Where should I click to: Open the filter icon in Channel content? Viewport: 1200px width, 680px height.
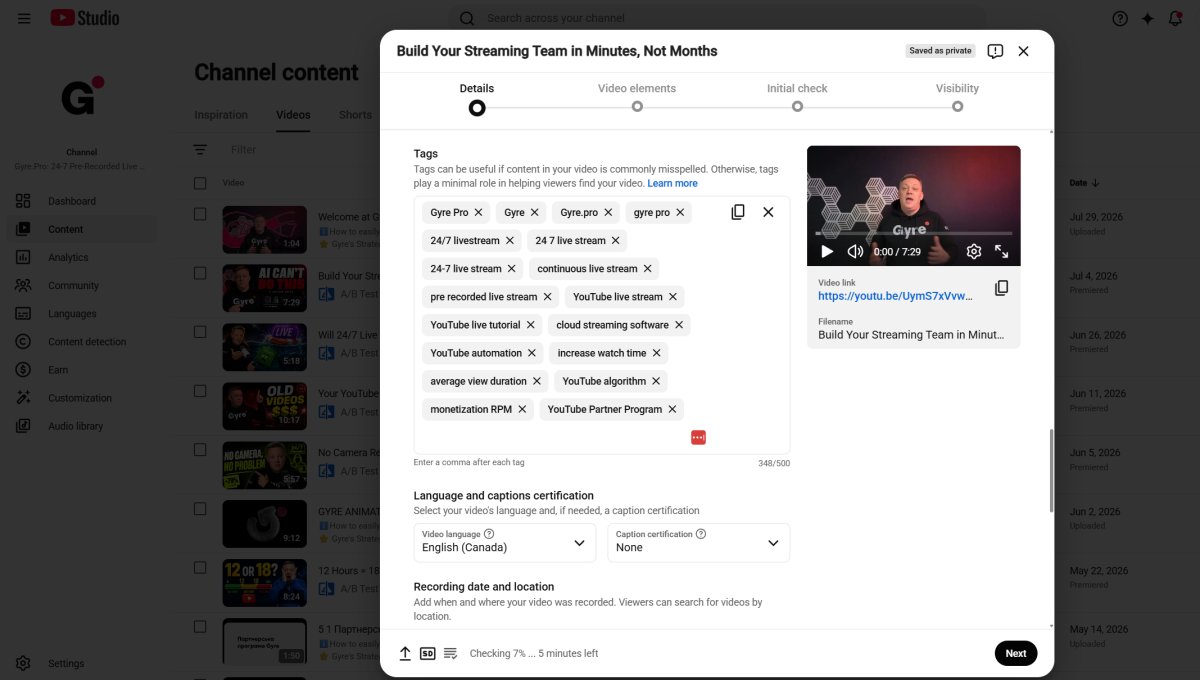[x=200, y=150]
